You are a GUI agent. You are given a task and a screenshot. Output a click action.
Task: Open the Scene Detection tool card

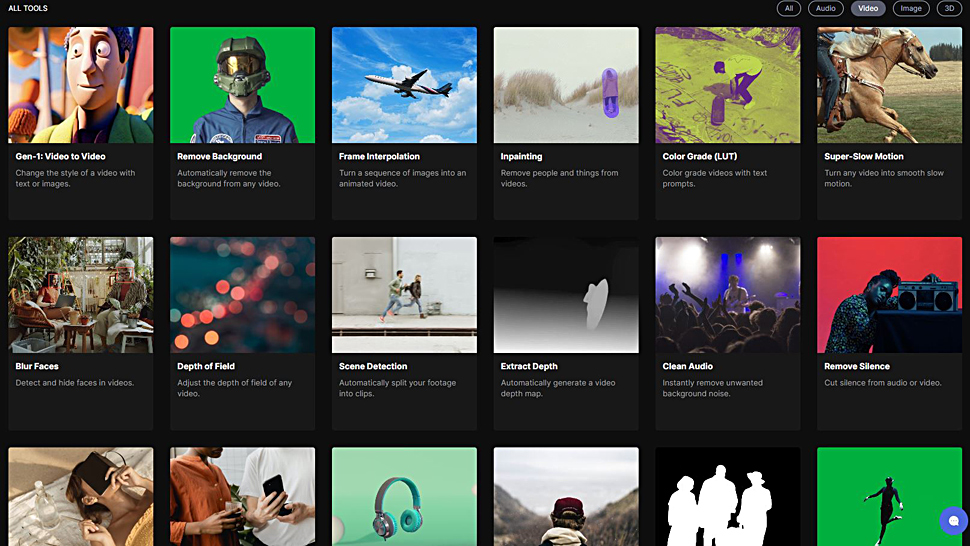[404, 333]
